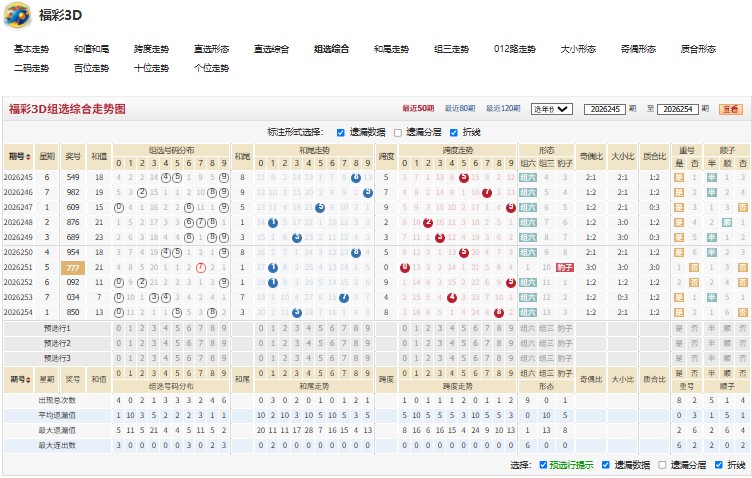Click the blue 和尾 ball 9 in row 2026246
Screen dimensions: 752x478
(368, 192)
